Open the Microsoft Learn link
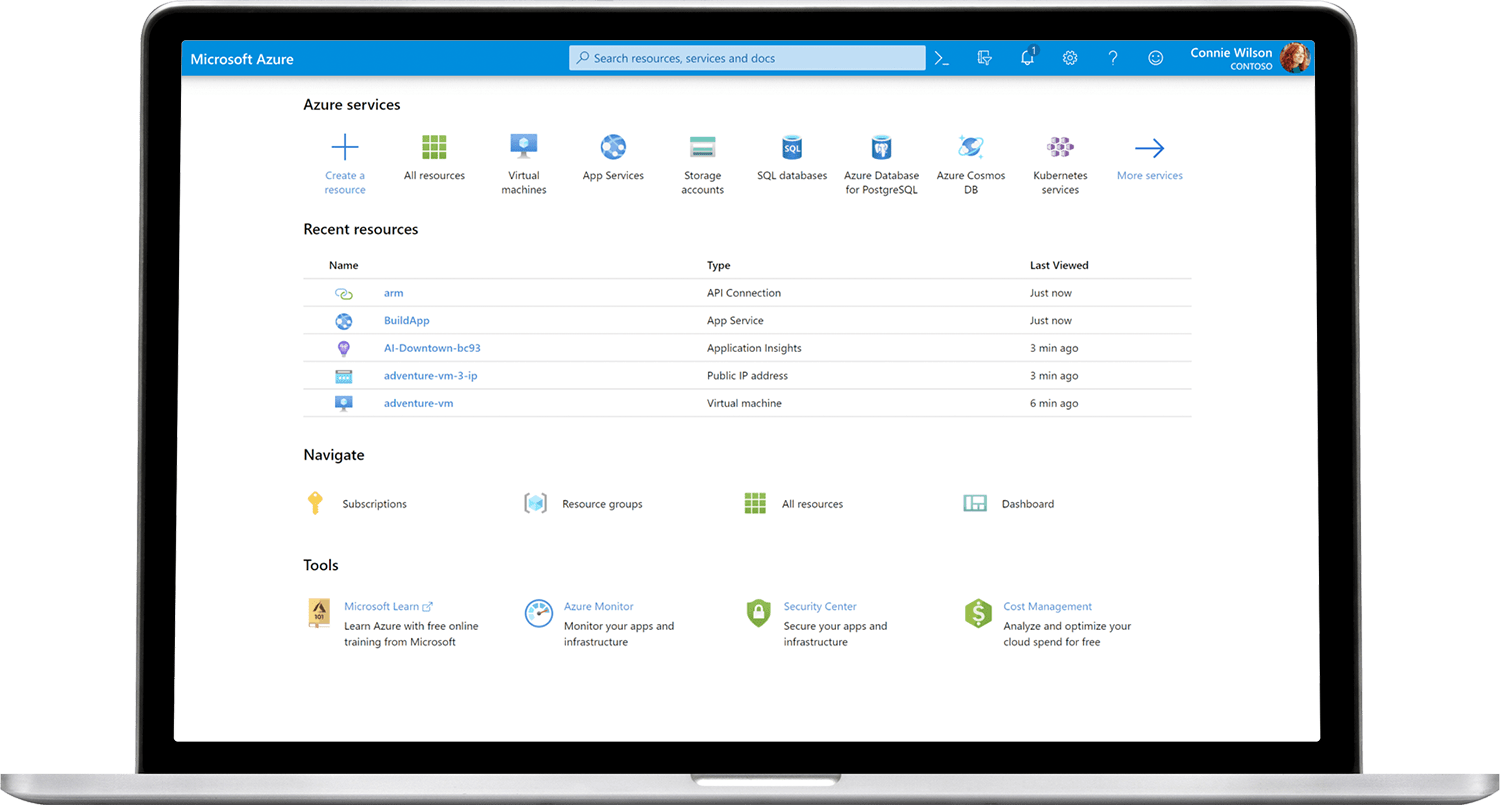Viewport: 1500px width, 805px height. [388, 606]
